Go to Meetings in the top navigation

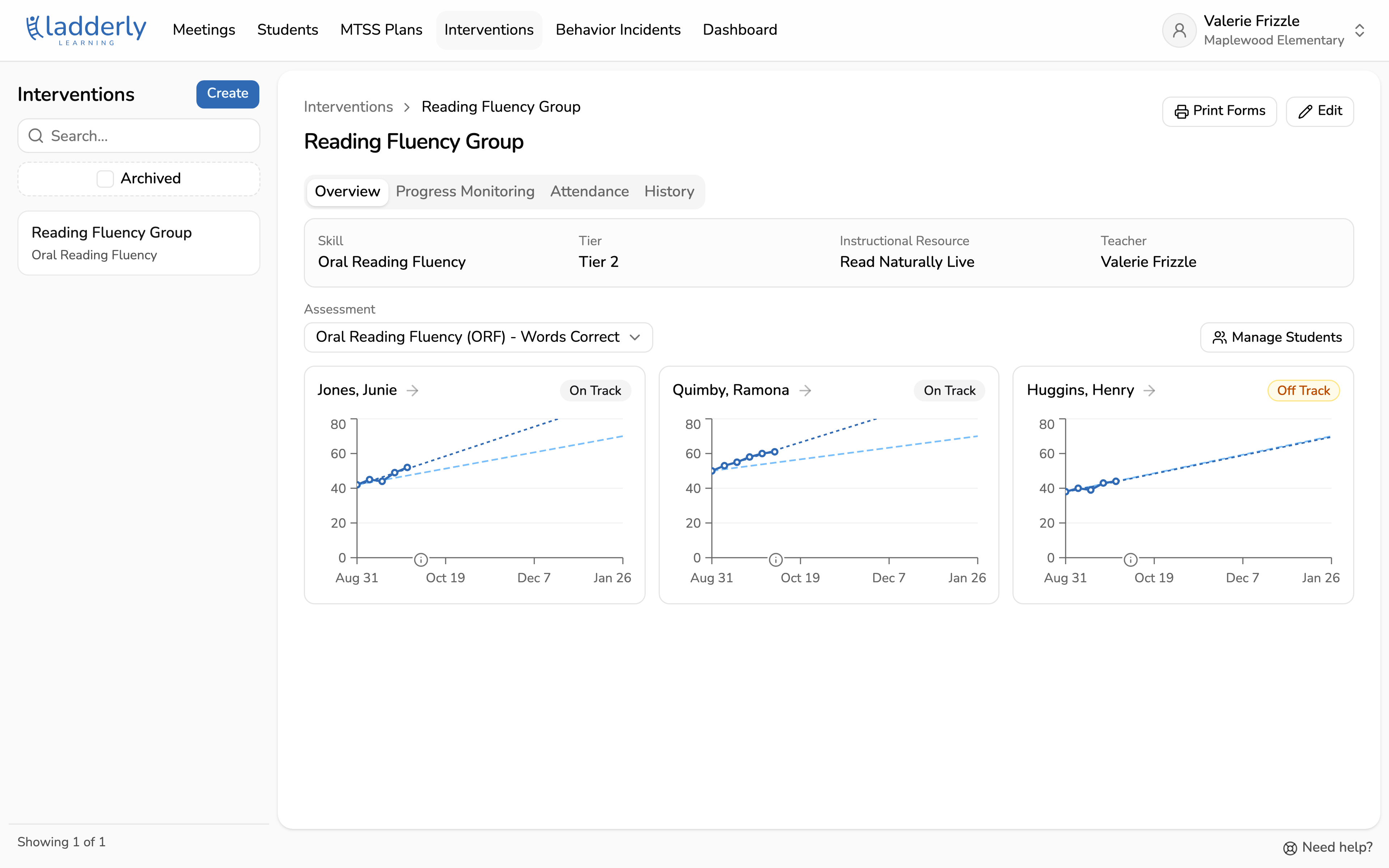204,30
